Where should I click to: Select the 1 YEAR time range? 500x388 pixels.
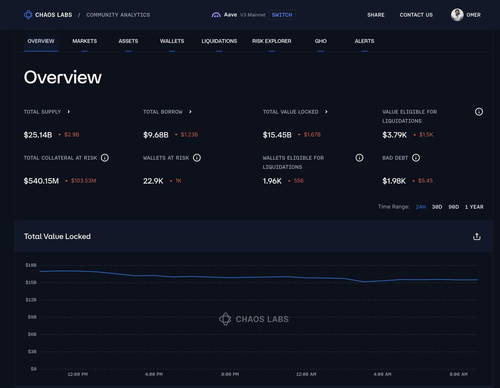[474, 207]
